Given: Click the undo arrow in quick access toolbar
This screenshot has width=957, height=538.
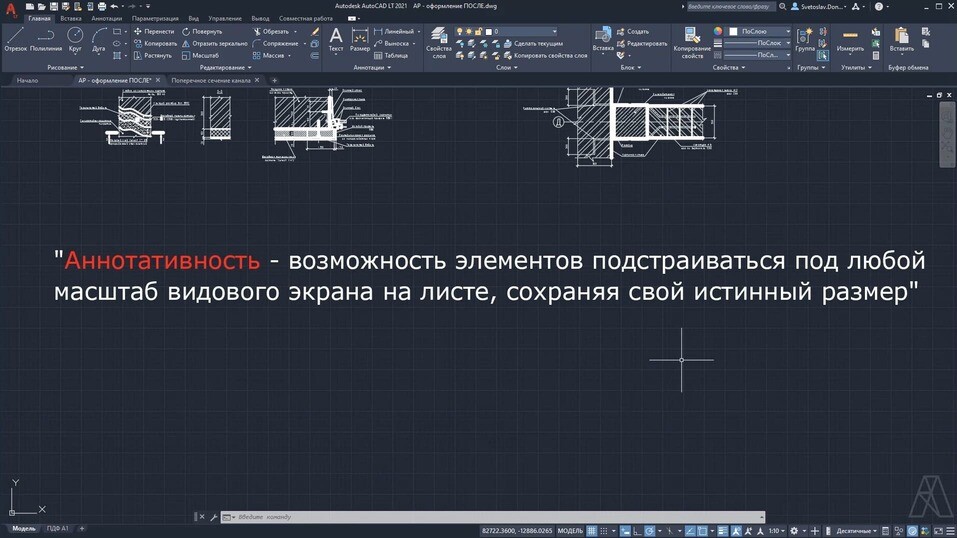Looking at the screenshot, I should (x=114, y=6).
